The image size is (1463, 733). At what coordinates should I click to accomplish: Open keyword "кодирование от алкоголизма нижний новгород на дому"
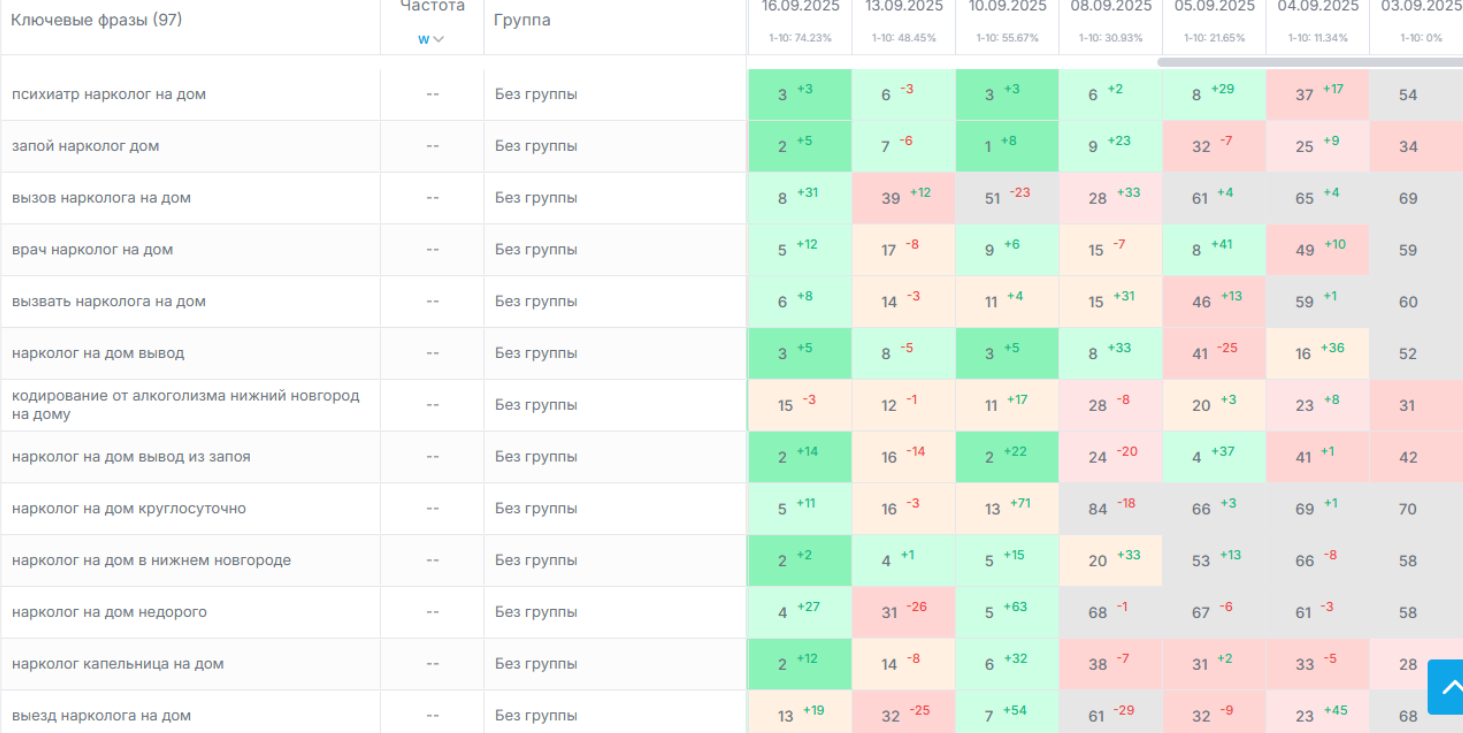click(185, 405)
